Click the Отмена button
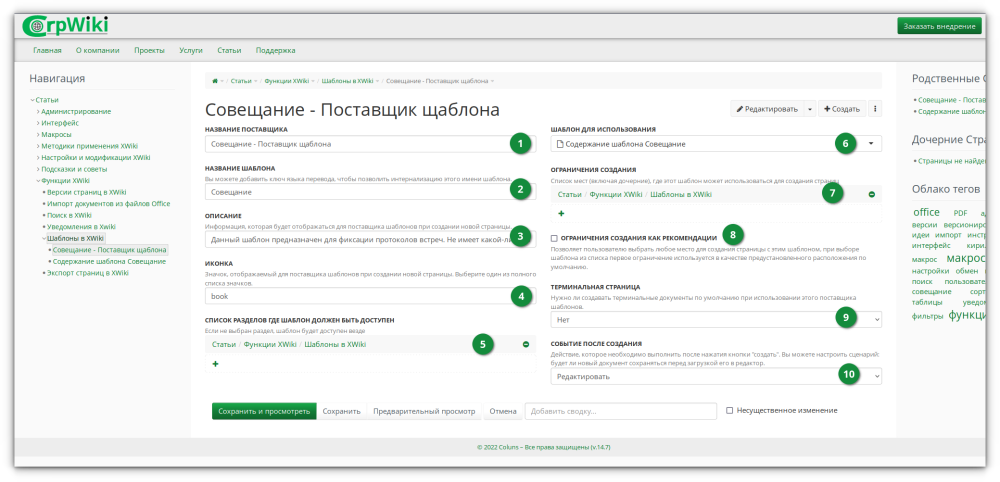This screenshot has height=482, width=1000. (x=503, y=411)
